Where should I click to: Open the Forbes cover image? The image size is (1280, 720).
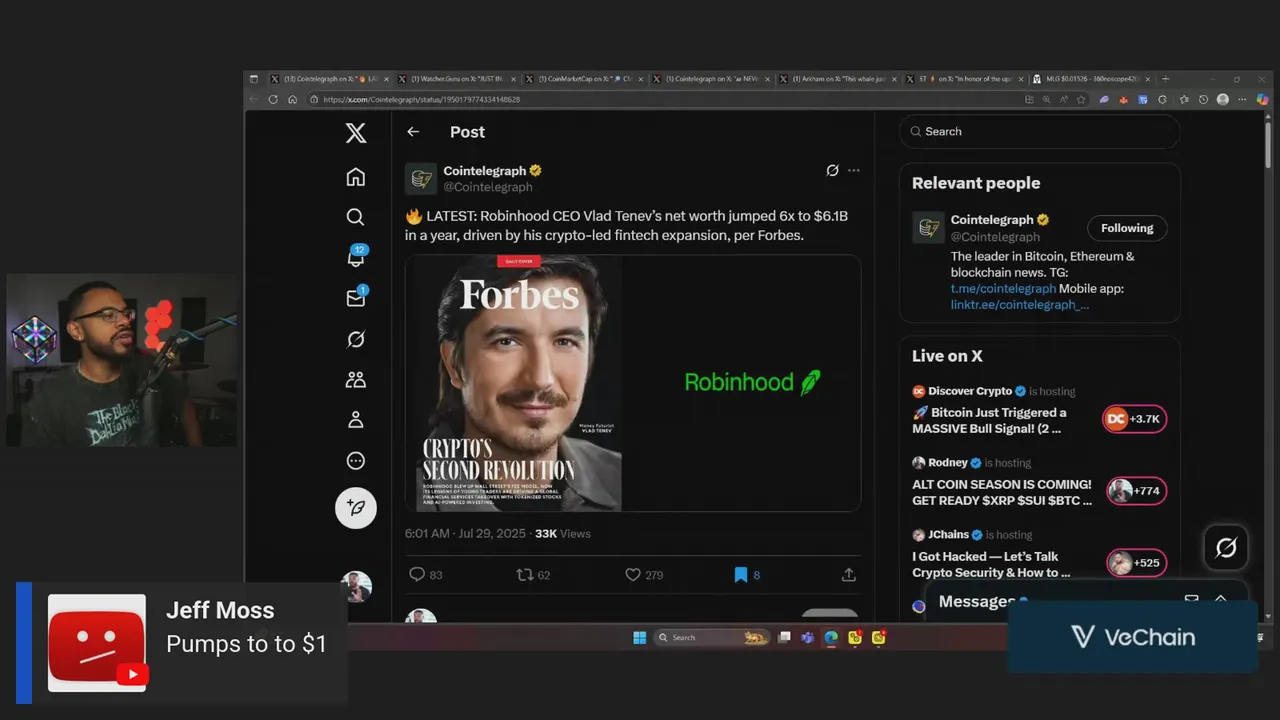[x=519, y=383]
